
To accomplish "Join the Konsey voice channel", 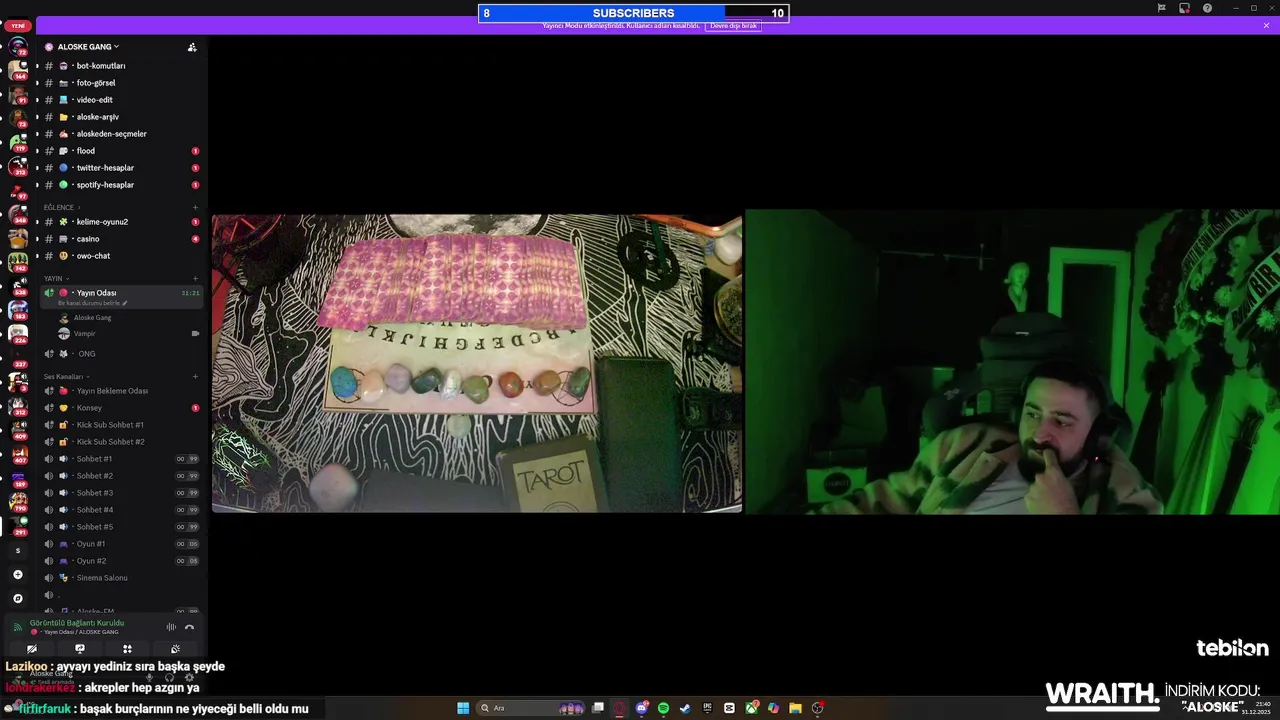I will 122,408.
